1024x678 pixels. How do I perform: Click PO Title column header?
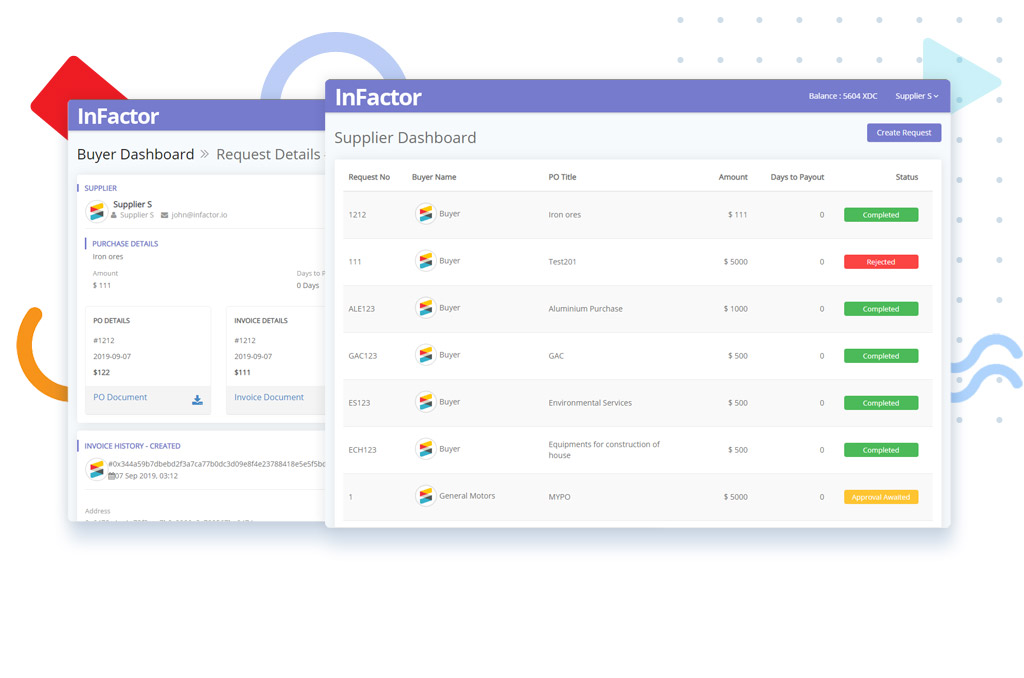pyautogui.click(x=562, y=177)
